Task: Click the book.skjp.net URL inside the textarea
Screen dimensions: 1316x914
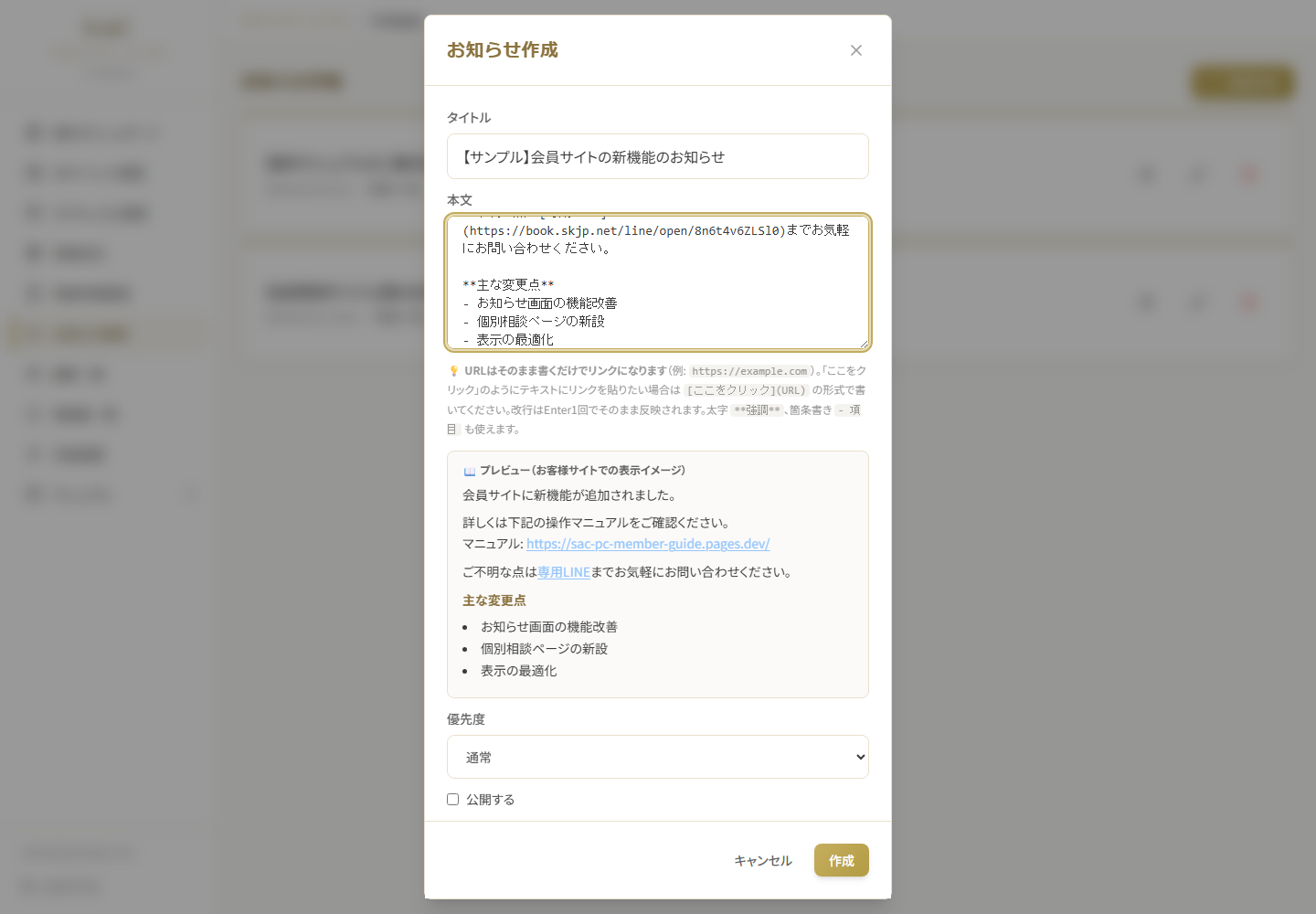Action: tap(624, 230)
